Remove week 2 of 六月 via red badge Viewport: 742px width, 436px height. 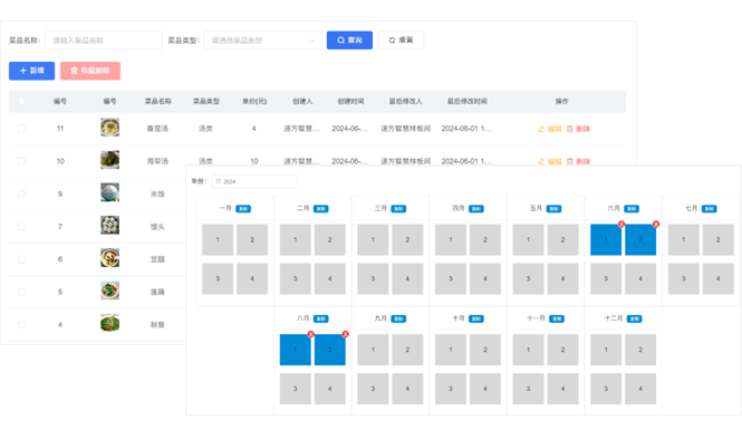[656, 224]
